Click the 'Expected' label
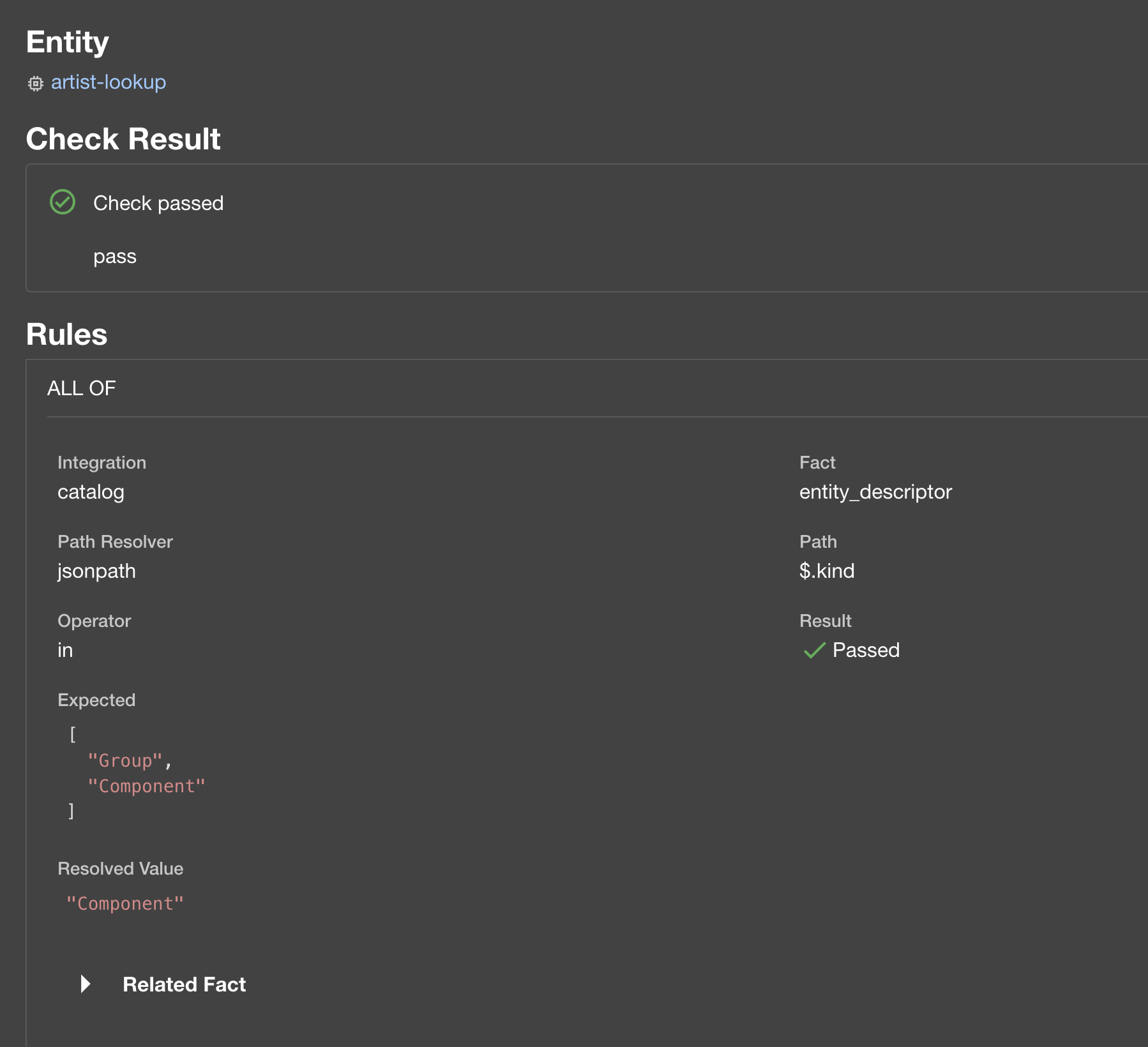The height and width of the screenshot is (1047, 1148). tap(96, 700)
